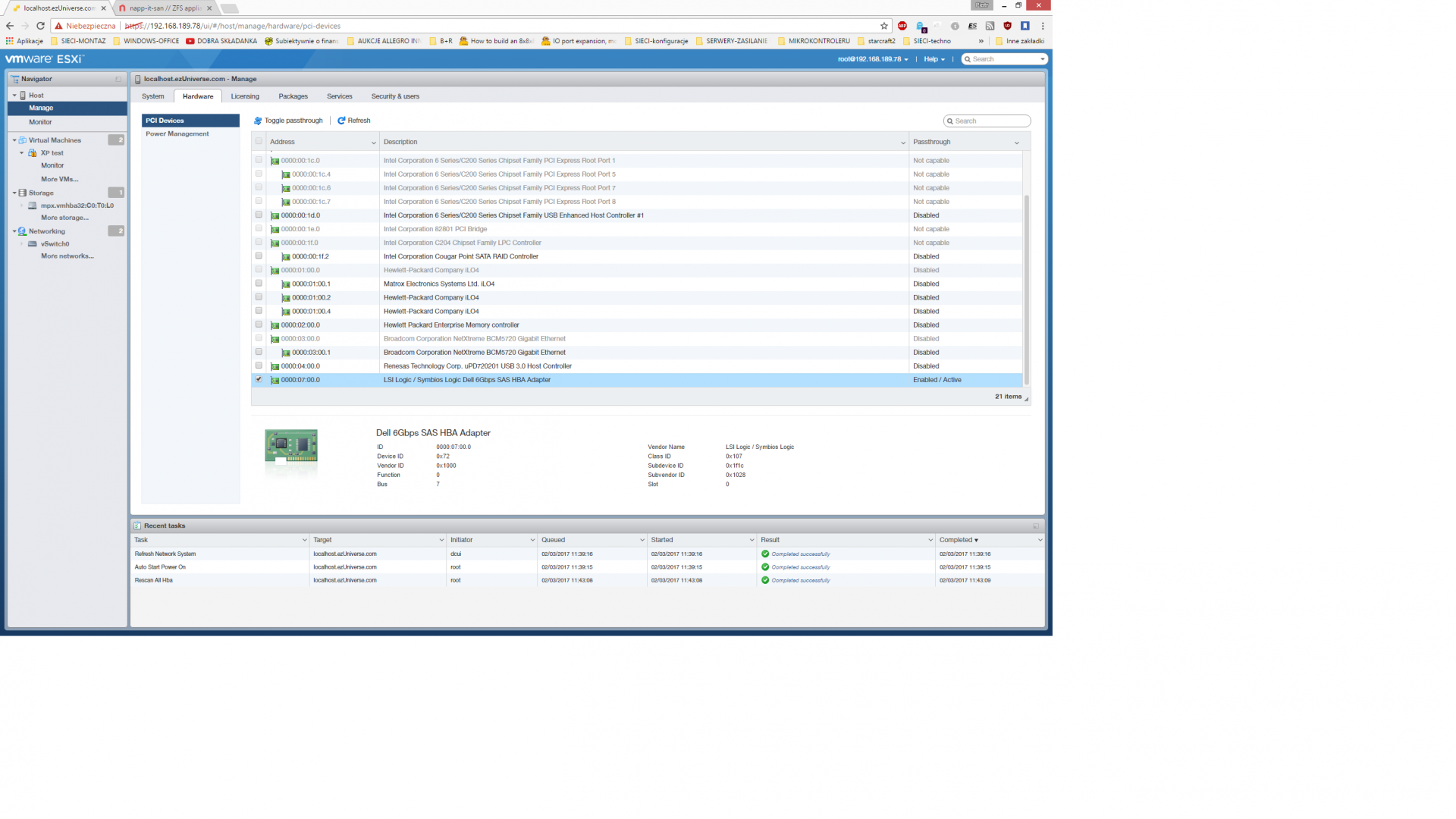1456x819 pixels.
Task: Click the Virtual Machines icon in Navigator
Action: click(23, 140)
